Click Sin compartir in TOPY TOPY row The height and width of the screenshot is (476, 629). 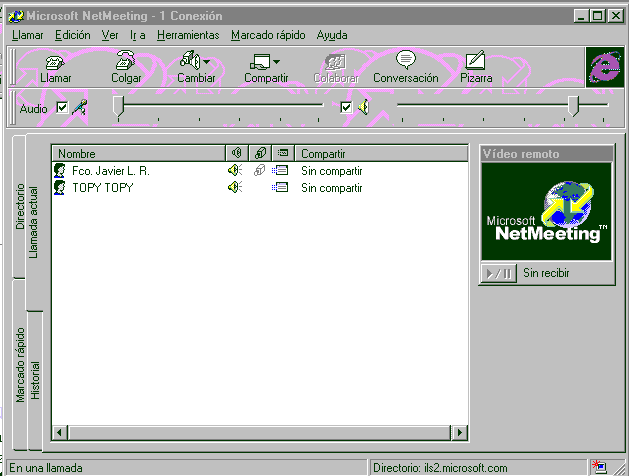(332, 188)
